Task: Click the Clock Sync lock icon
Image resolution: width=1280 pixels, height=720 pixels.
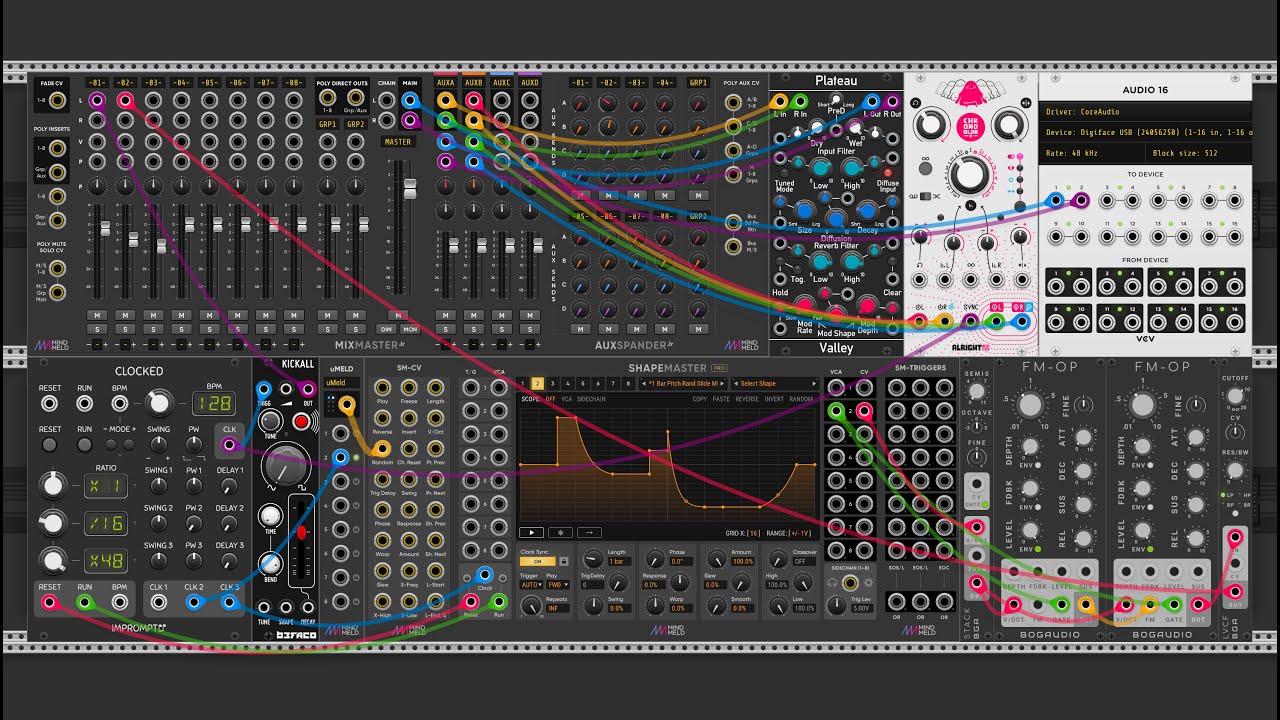Action: (564, 562)
